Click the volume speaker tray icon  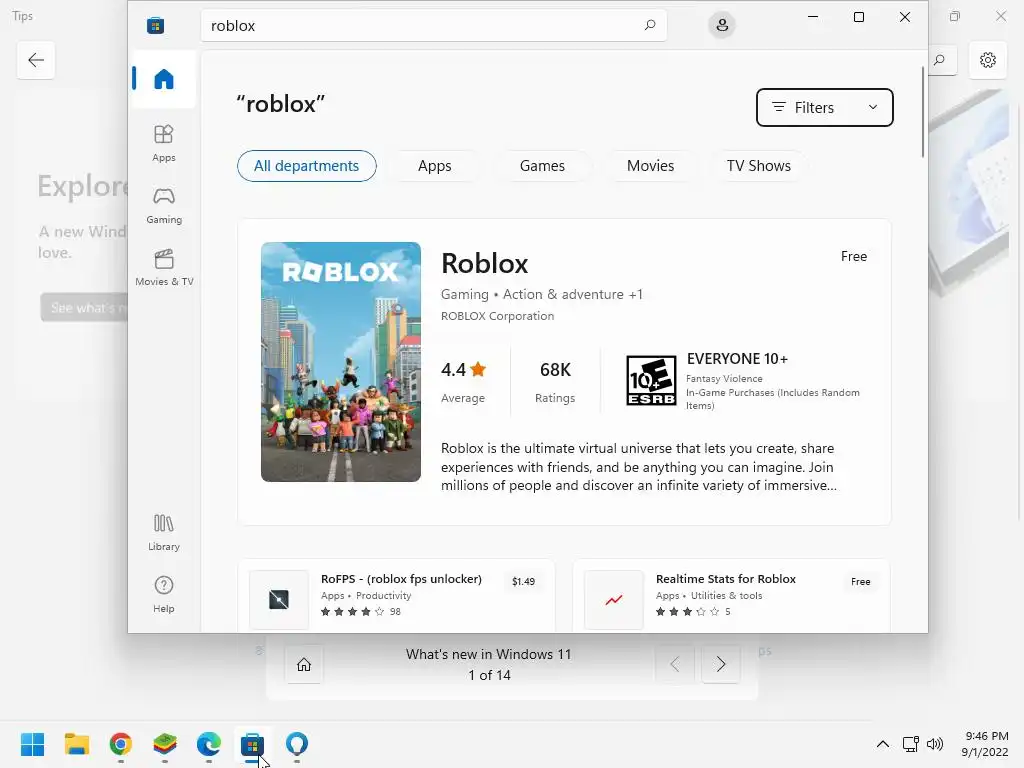[935, 744]
